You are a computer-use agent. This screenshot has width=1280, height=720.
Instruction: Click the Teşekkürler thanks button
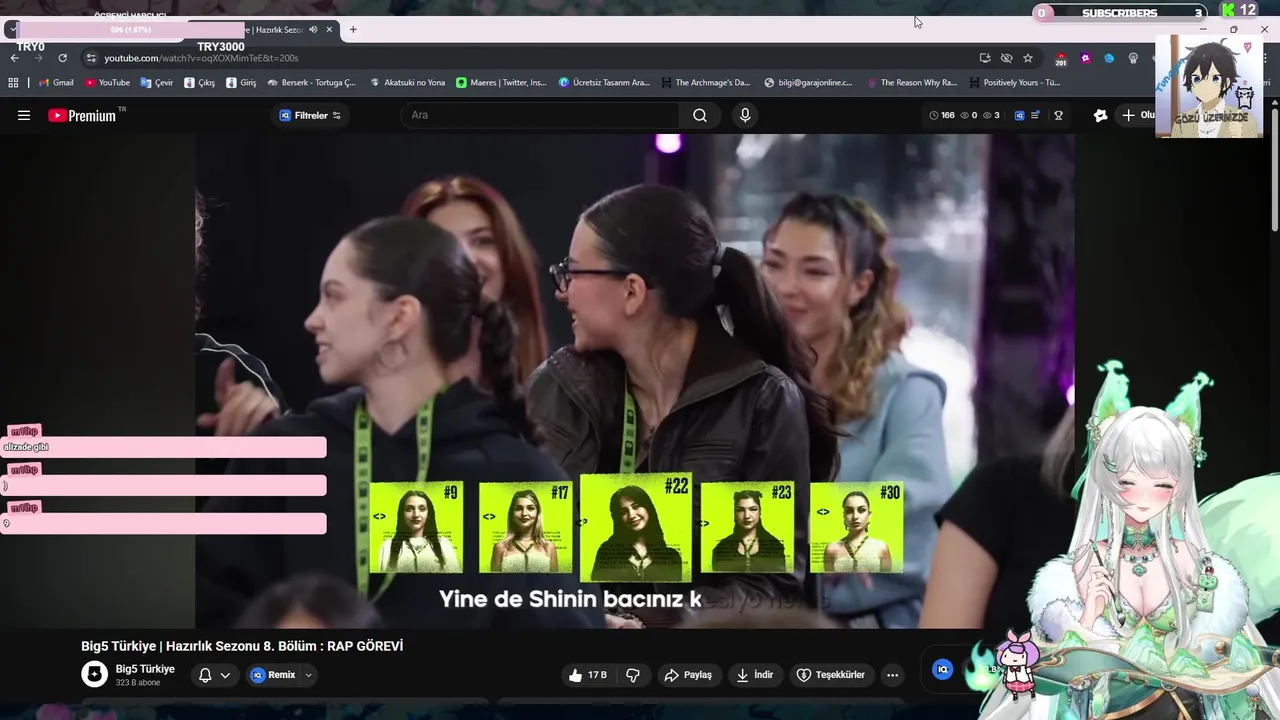[830, 675]
